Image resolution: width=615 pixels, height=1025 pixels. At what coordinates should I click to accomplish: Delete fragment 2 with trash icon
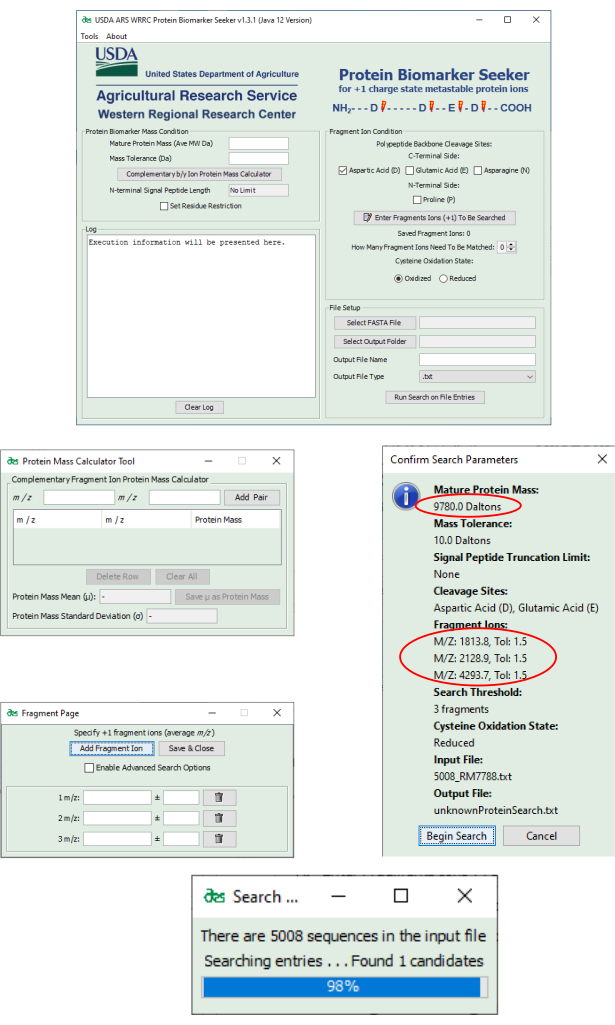(x=219, y=818)
